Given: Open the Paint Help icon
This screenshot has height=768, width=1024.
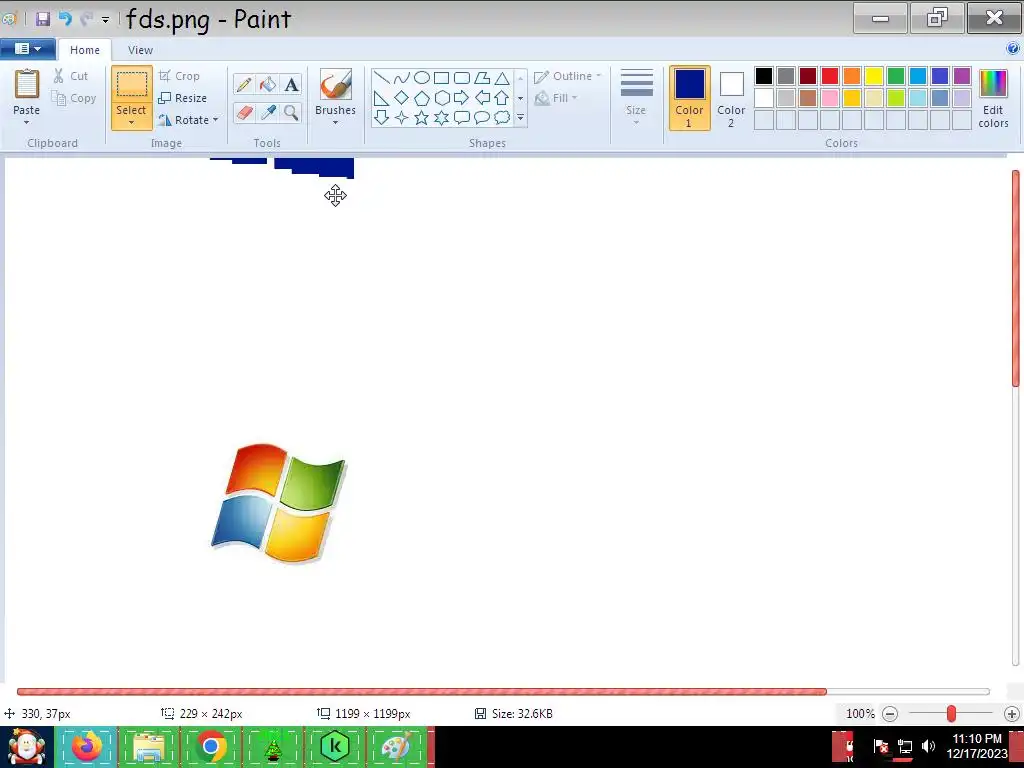Looking at the screenshot, I should click(x=1013, y=48).
